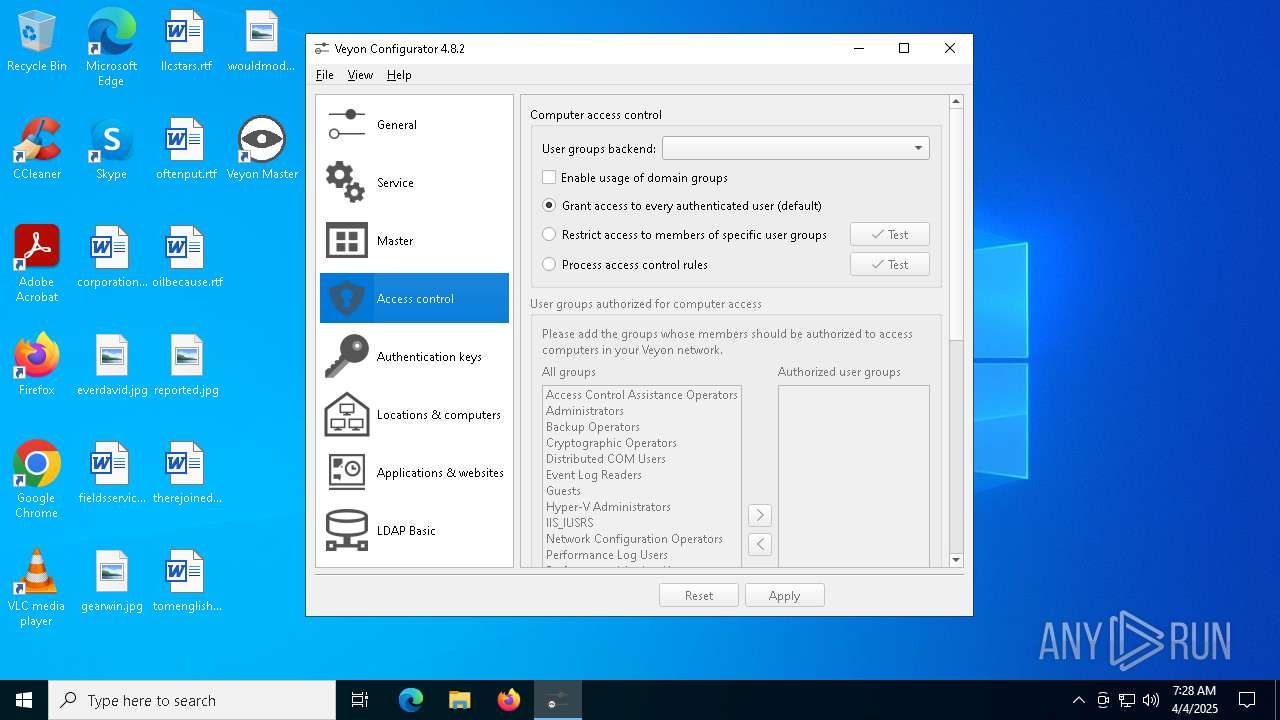Launch Skype desktop shortcut
This screenshot has width=1280, height=720.
pos(111,149)
